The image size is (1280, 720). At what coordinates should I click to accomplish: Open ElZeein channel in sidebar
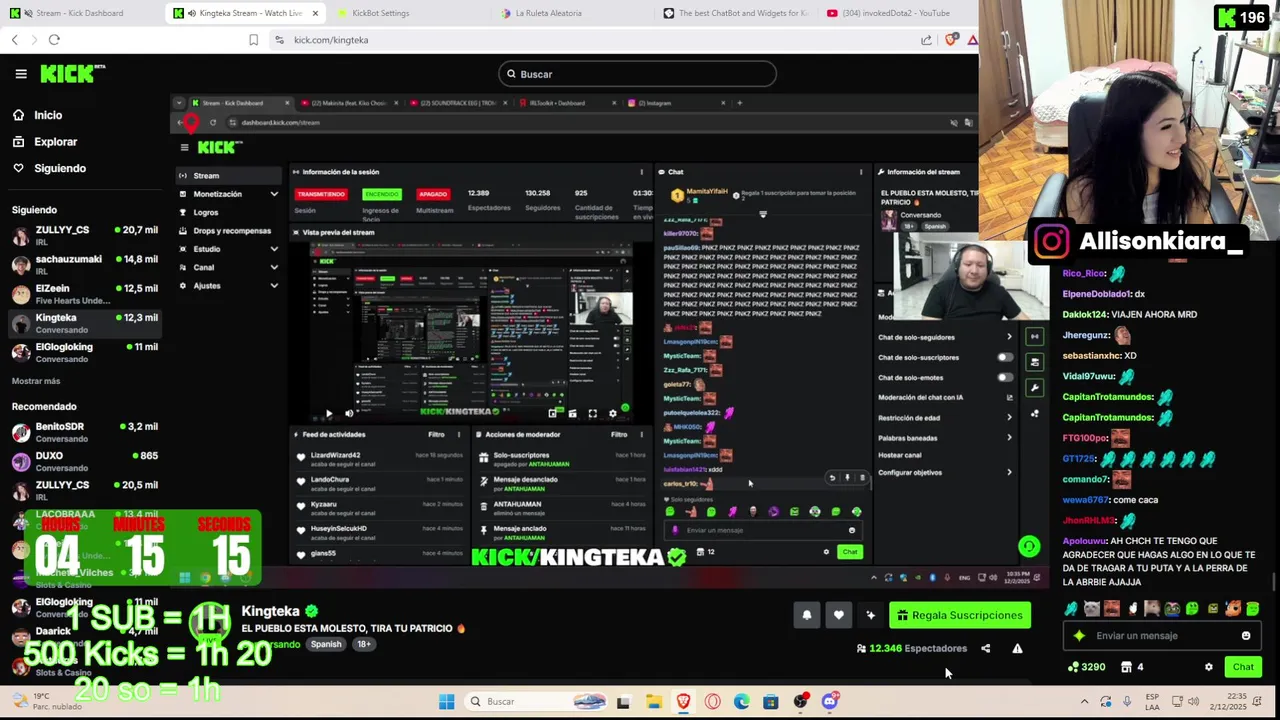[84, 294]
